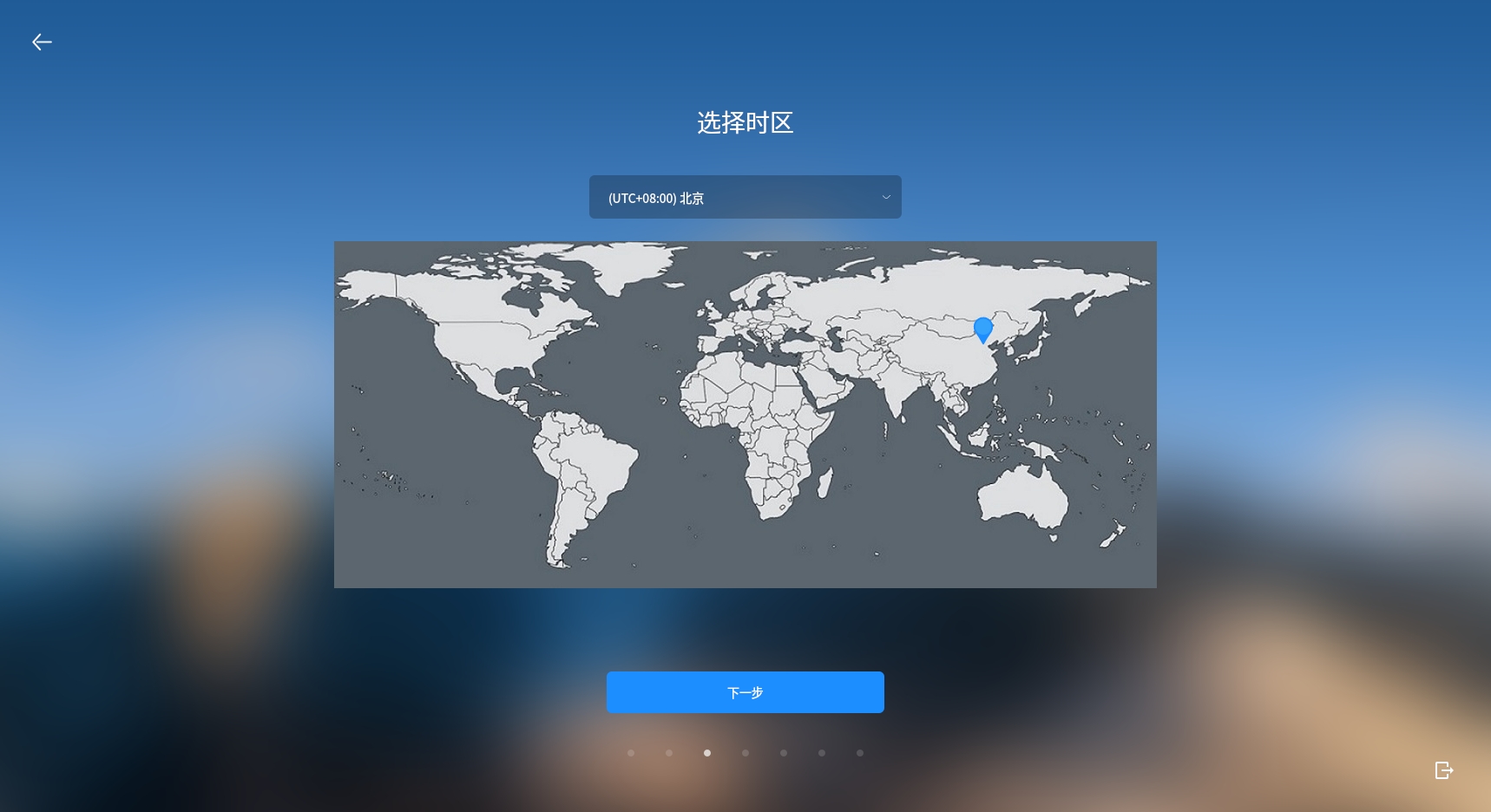
Task: Expand timezone list via the chevron arrow
Action: click(x=885, y=197)
